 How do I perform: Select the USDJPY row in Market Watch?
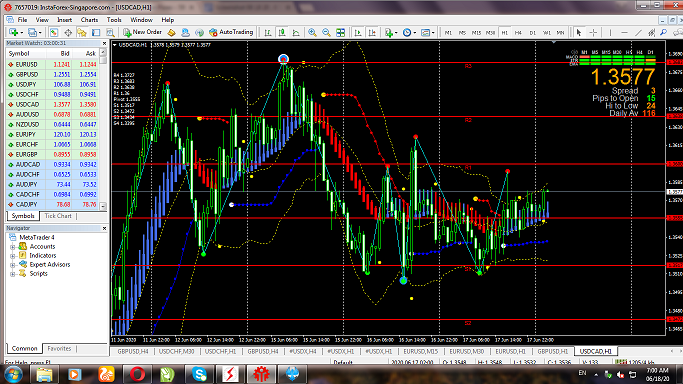(52, 84)
